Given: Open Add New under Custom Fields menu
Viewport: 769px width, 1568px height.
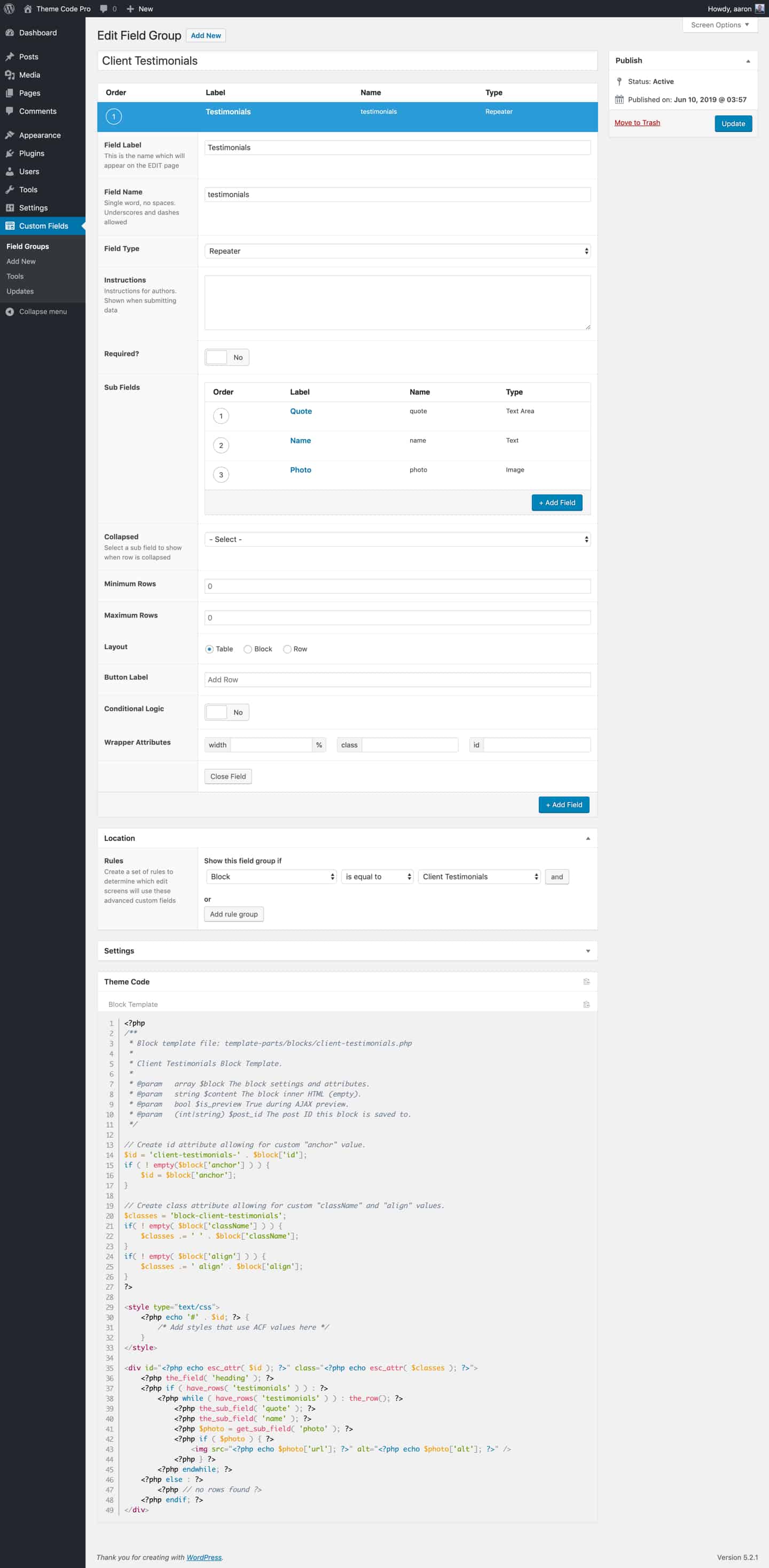Looking at the screenshot, I should pyautogui.click(x=21, y=261).
